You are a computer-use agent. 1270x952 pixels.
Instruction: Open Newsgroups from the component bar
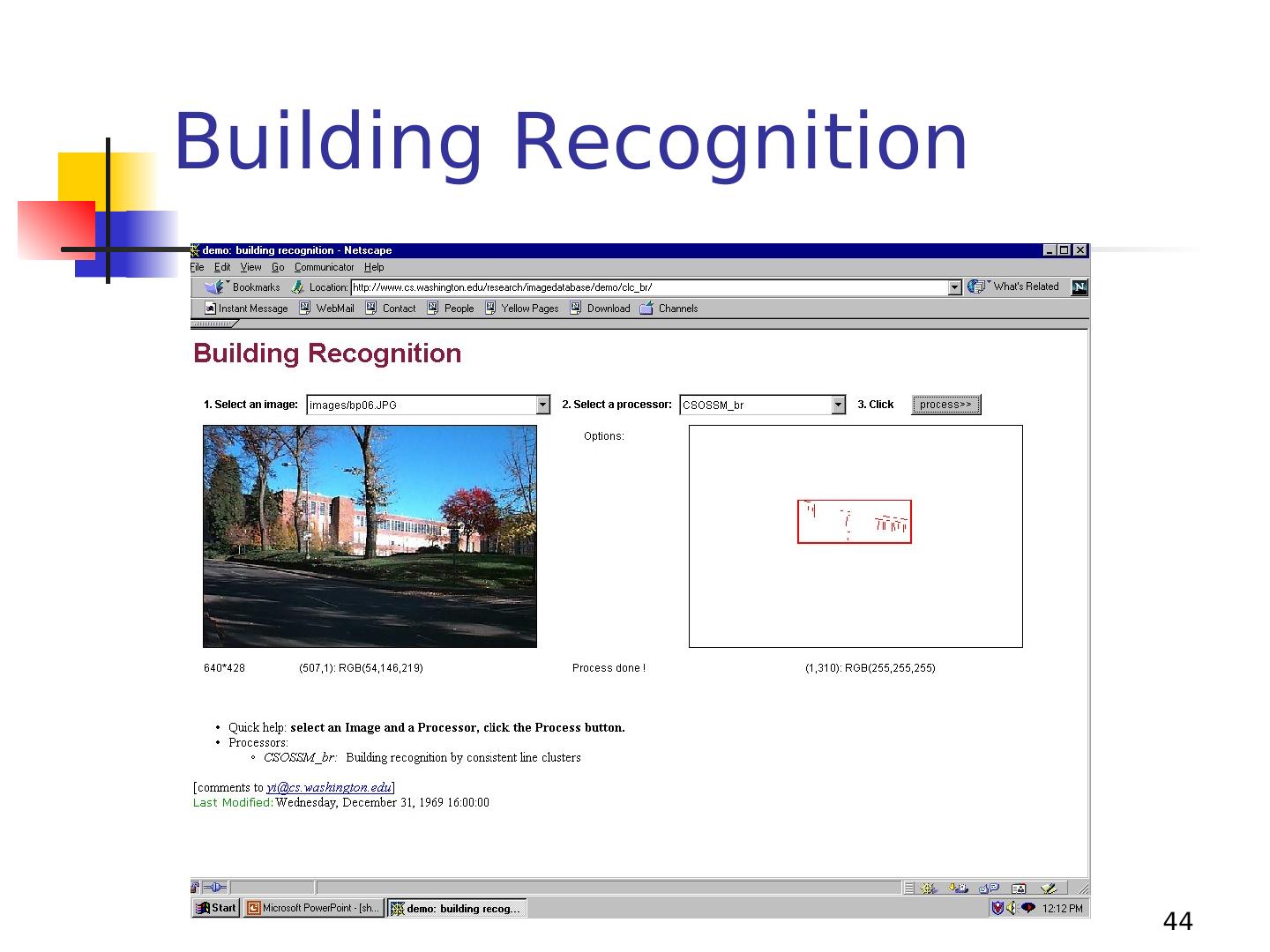989,889
